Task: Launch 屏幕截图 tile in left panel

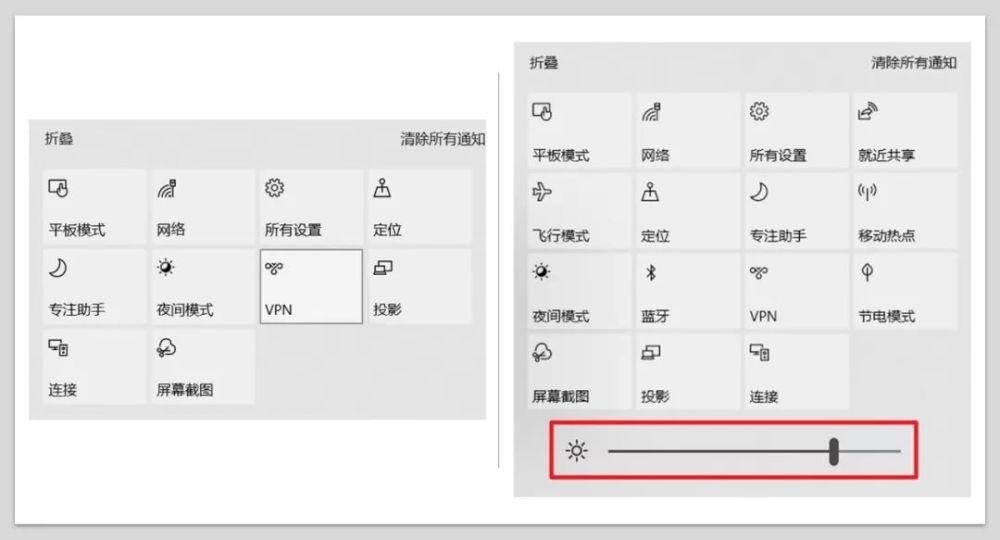Action: tap(203, 367)
